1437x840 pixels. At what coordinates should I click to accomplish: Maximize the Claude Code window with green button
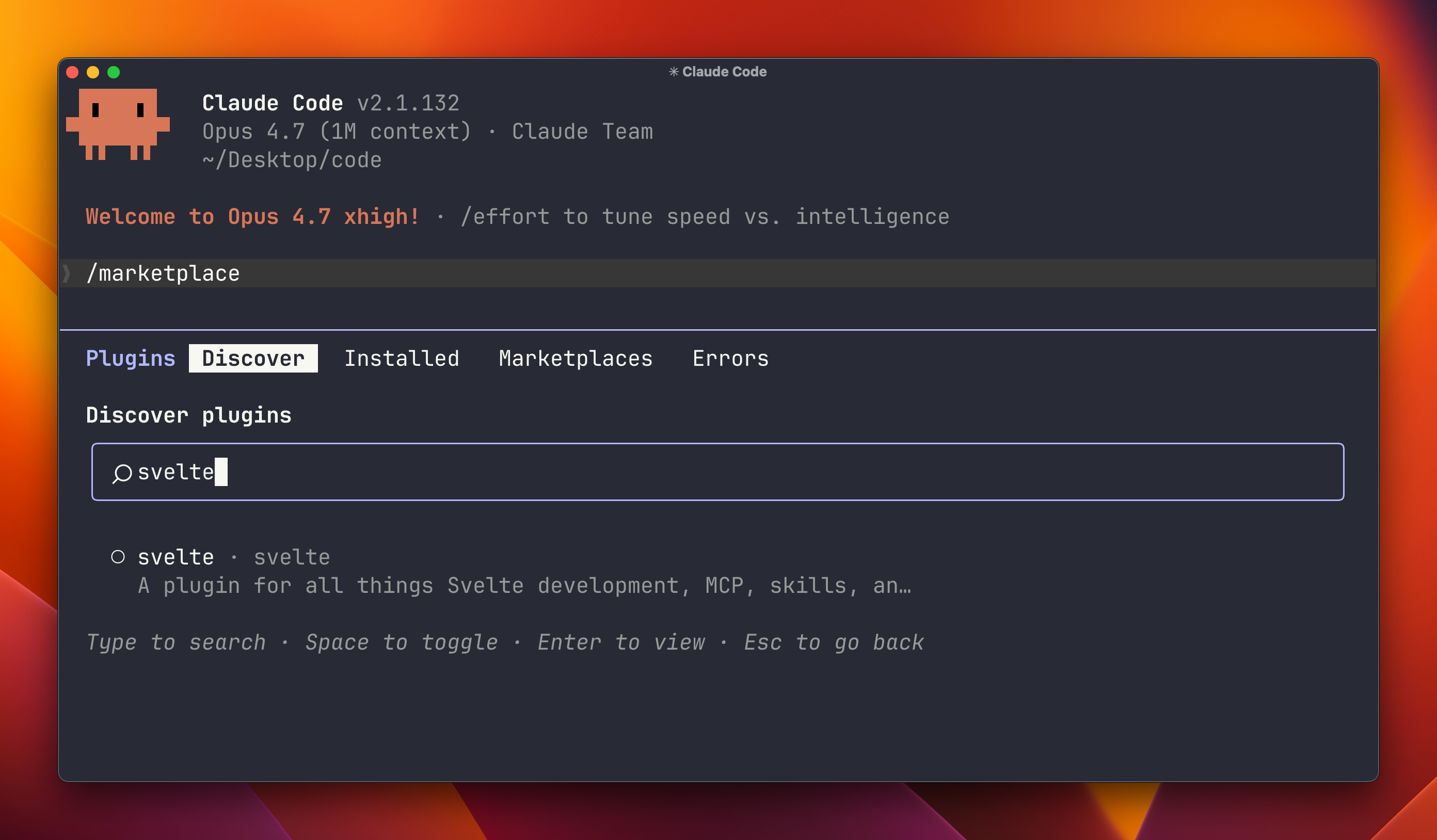coord(114,72)
